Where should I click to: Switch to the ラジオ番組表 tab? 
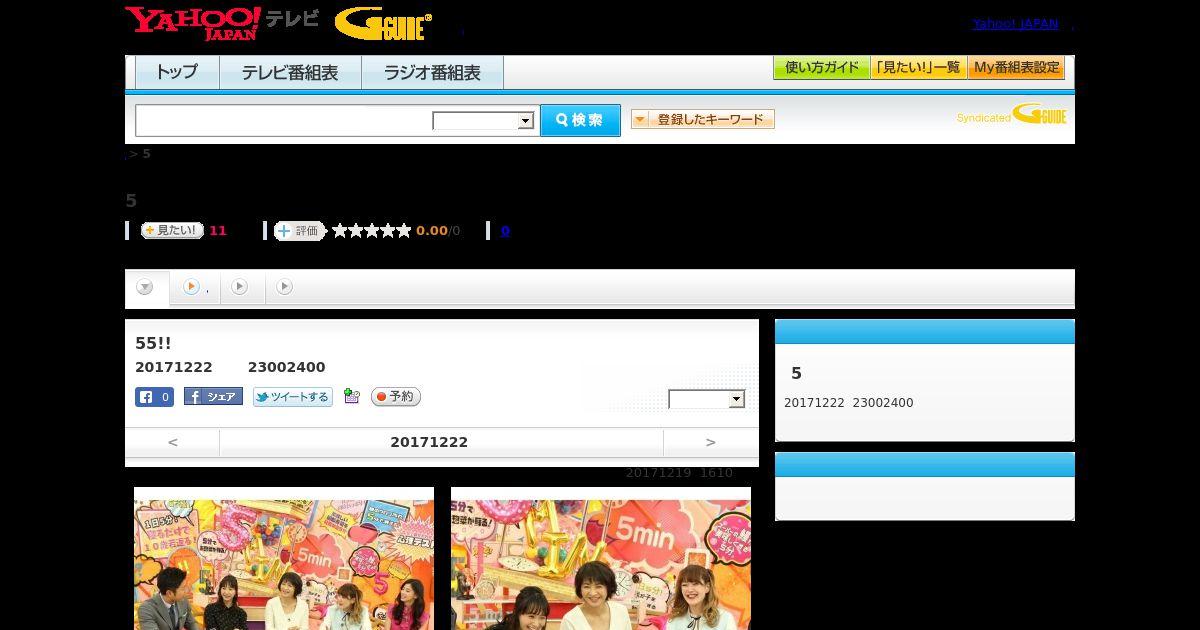click(x=432, y=73)
